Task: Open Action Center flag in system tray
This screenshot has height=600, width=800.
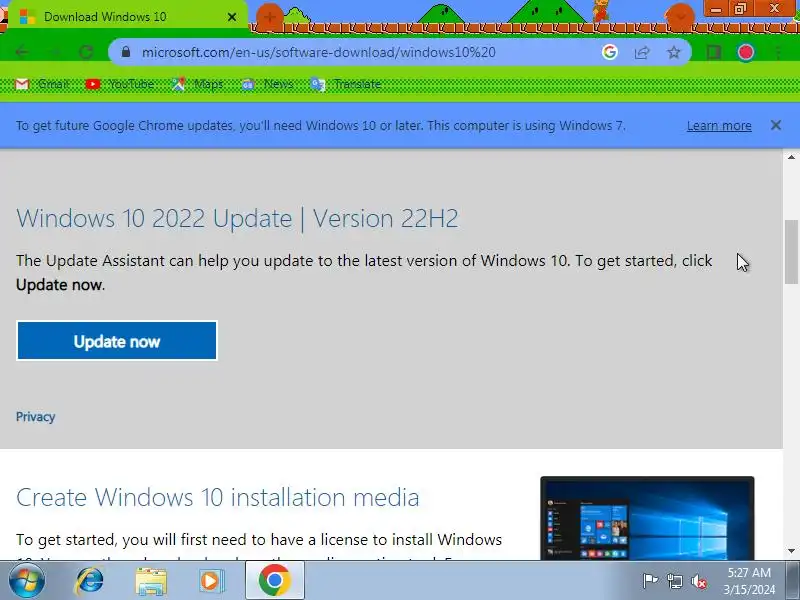Action: click(x=649, y=581)
